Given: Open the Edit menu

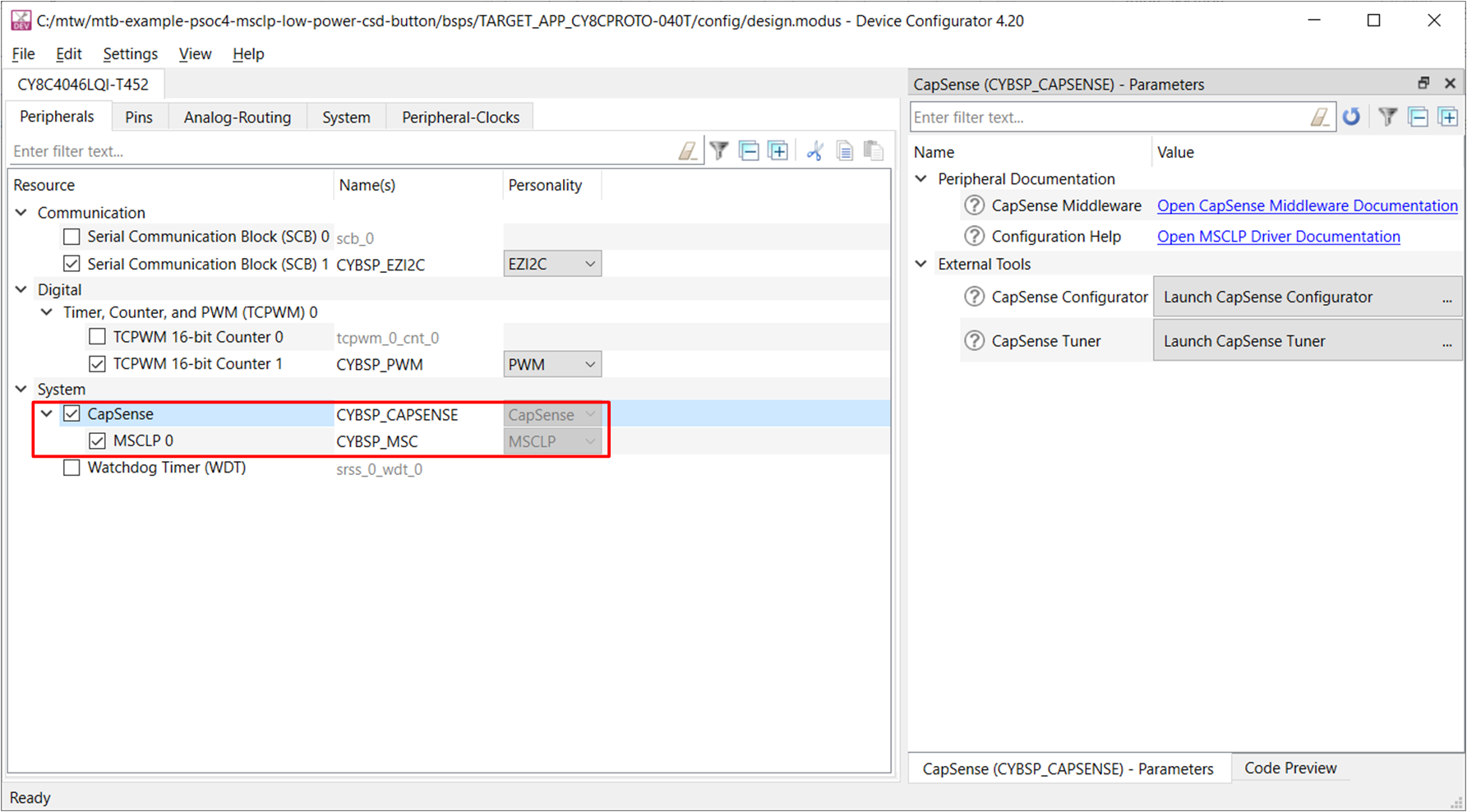Looking at the screenshot, I should [x=68, y=54].
